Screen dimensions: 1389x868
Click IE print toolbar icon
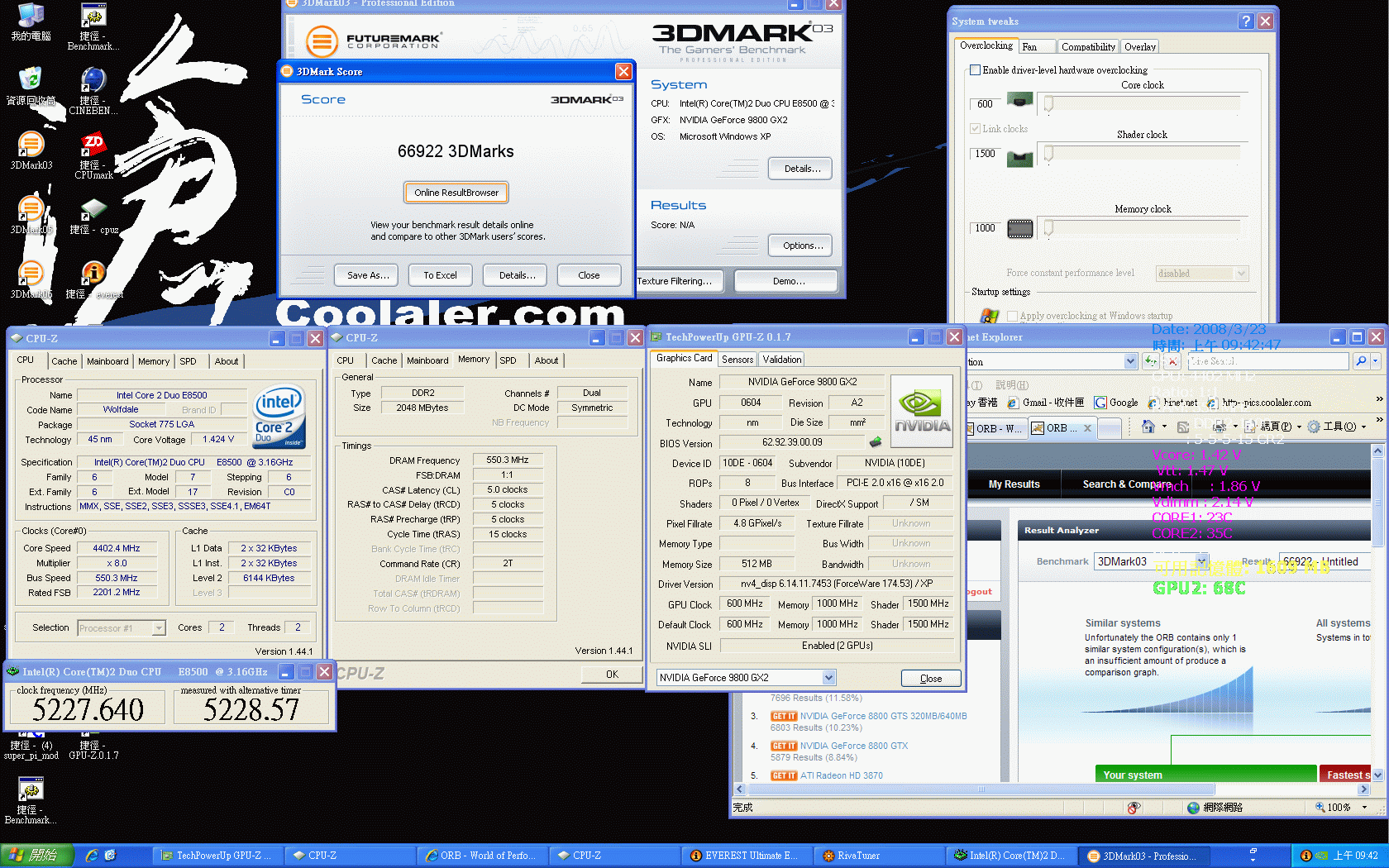click(x=1220, y=427)
